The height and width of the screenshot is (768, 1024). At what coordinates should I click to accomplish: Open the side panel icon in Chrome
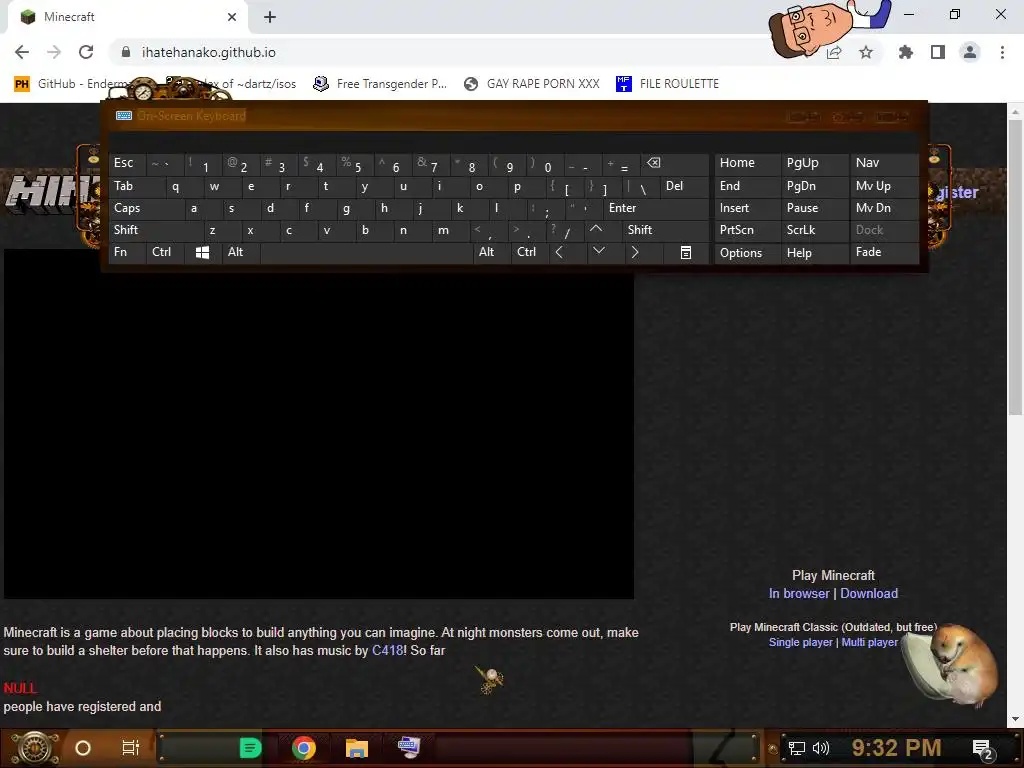(x=938, y=52)
